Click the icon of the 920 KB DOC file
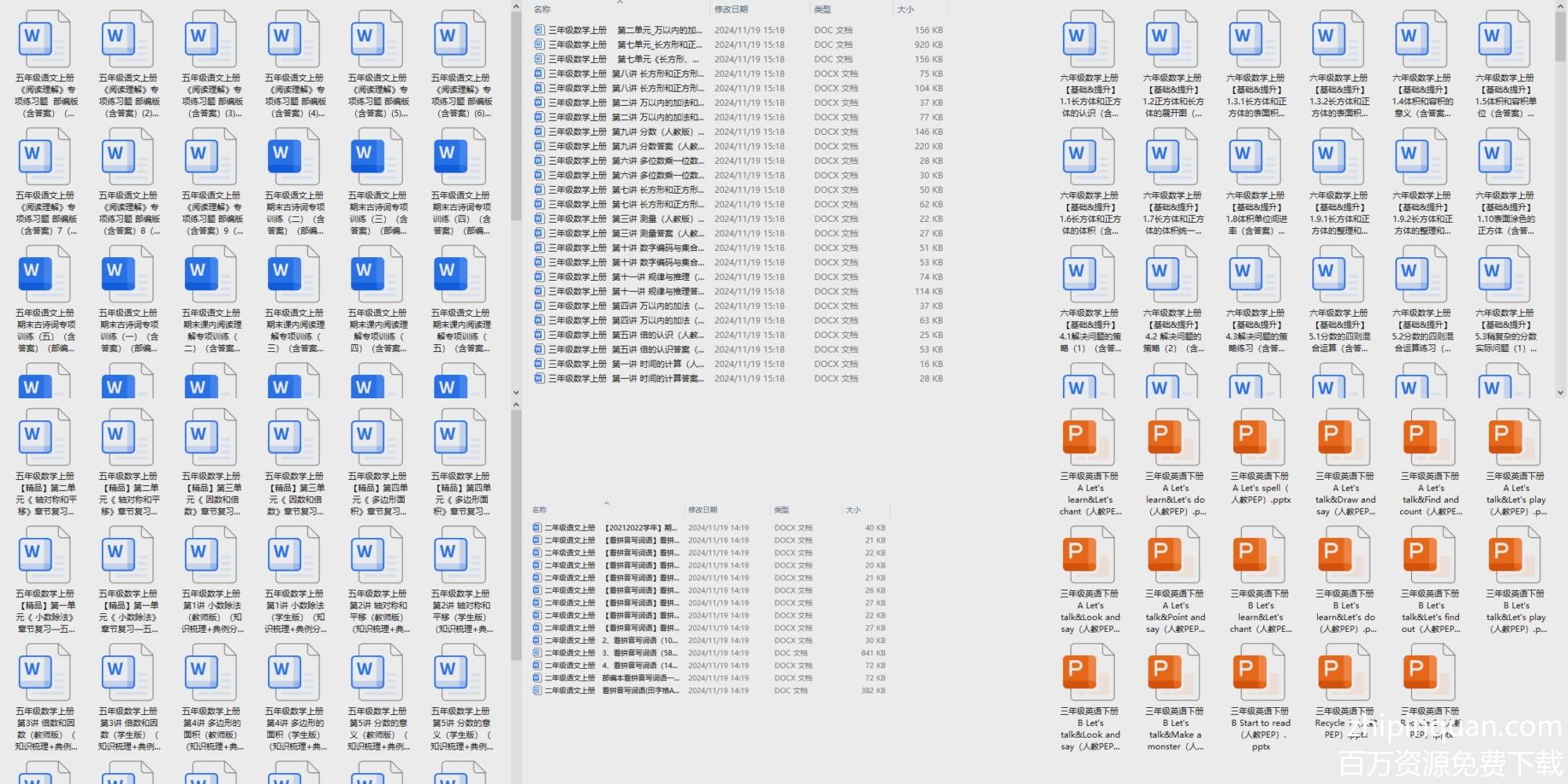 click(x=539, y=45)
